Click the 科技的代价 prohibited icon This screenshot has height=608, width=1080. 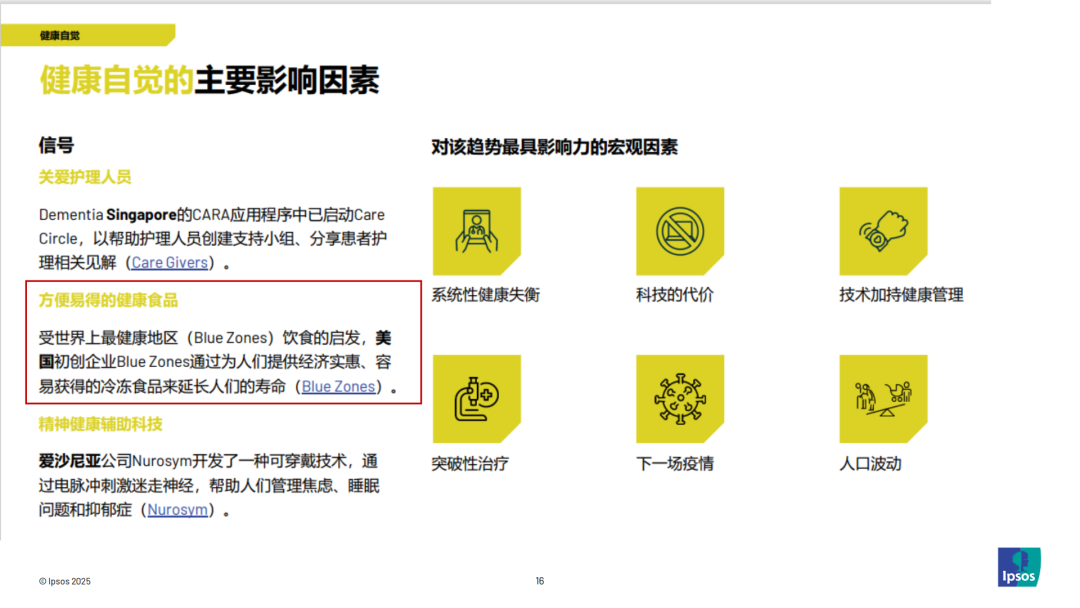click(x=680, y=231)
